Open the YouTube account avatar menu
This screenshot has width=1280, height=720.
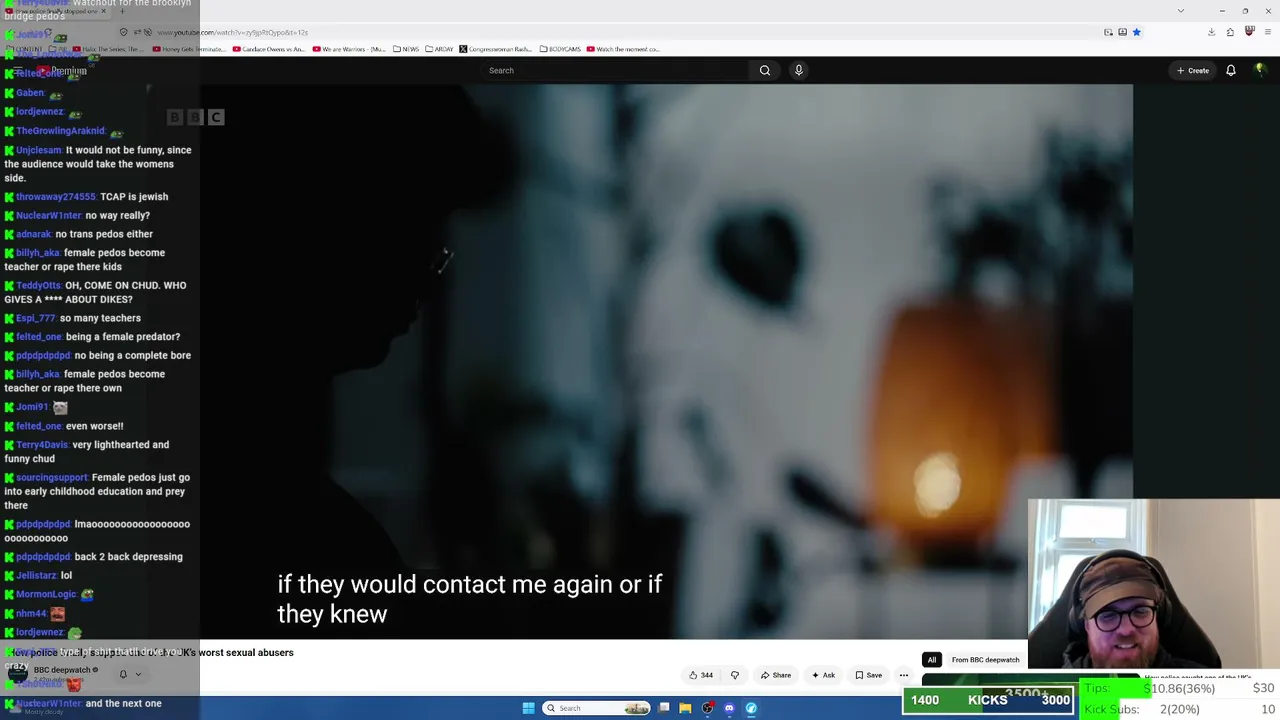pos(1260,70)
